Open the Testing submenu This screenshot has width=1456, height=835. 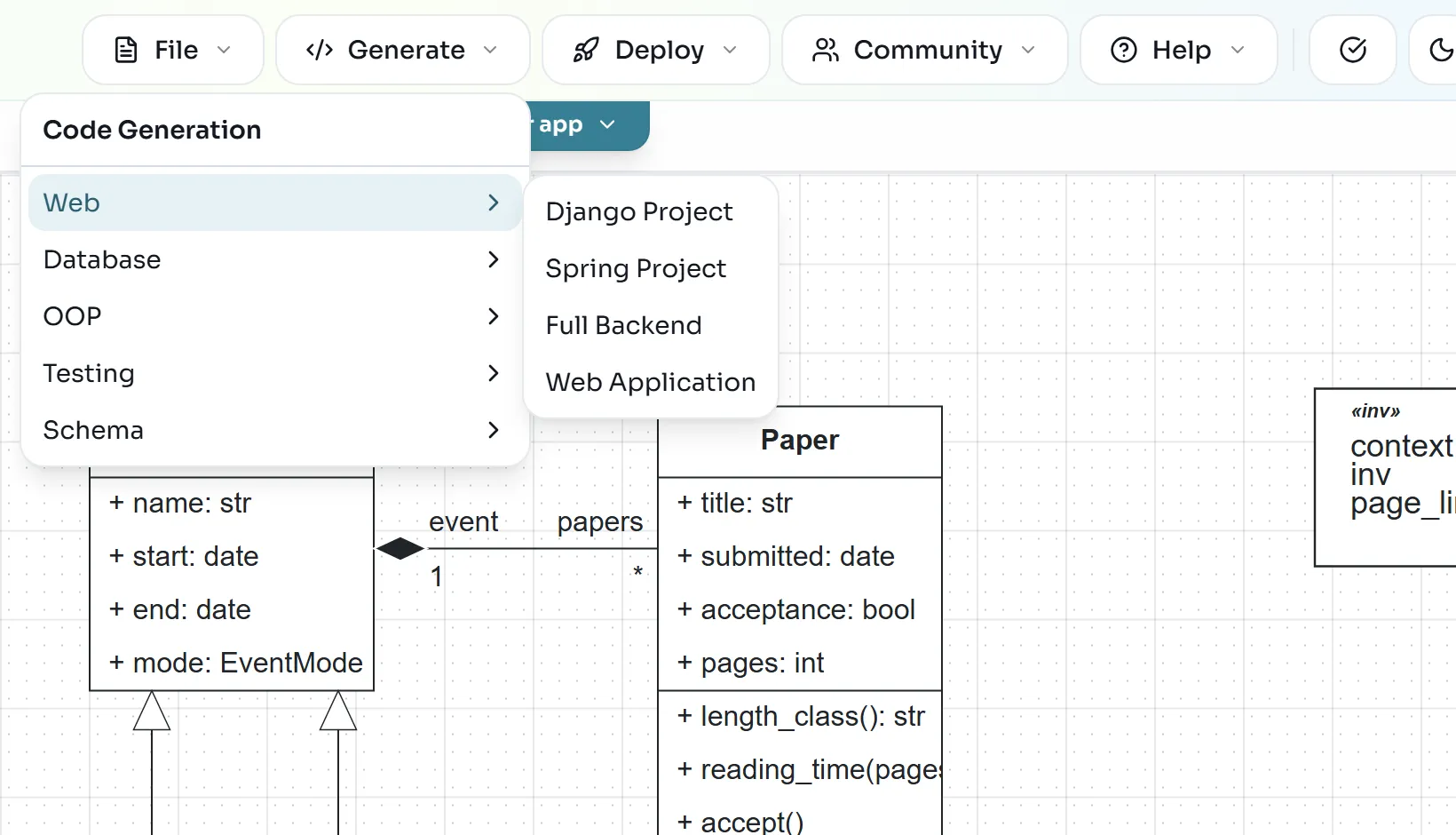274,373
